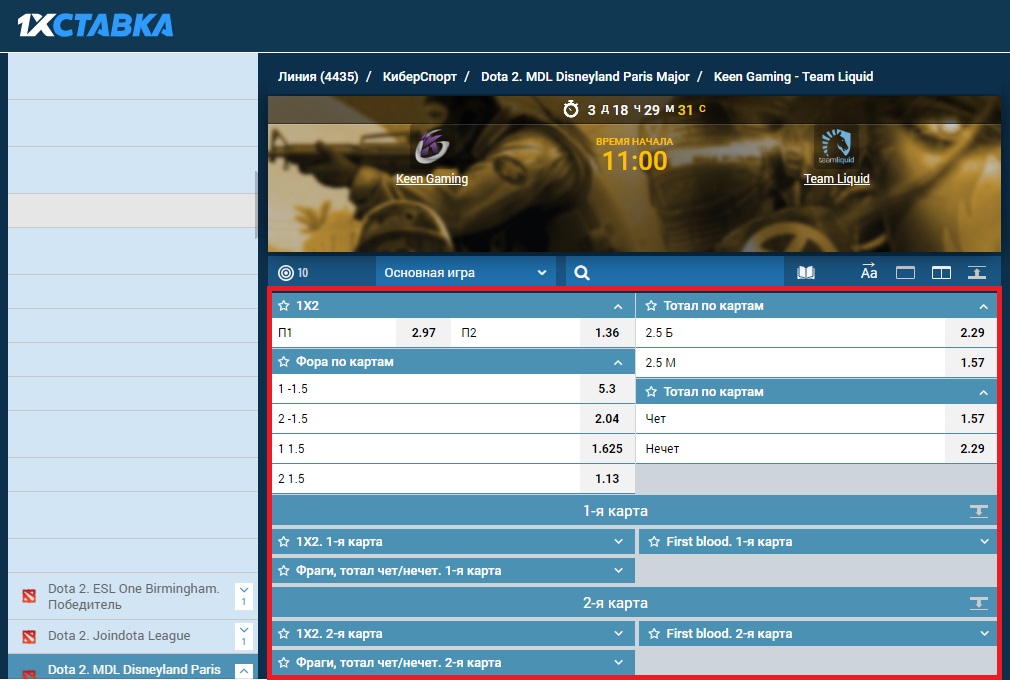Click the Dota 2 icon beside Joindota League

(x=29, y=636)
